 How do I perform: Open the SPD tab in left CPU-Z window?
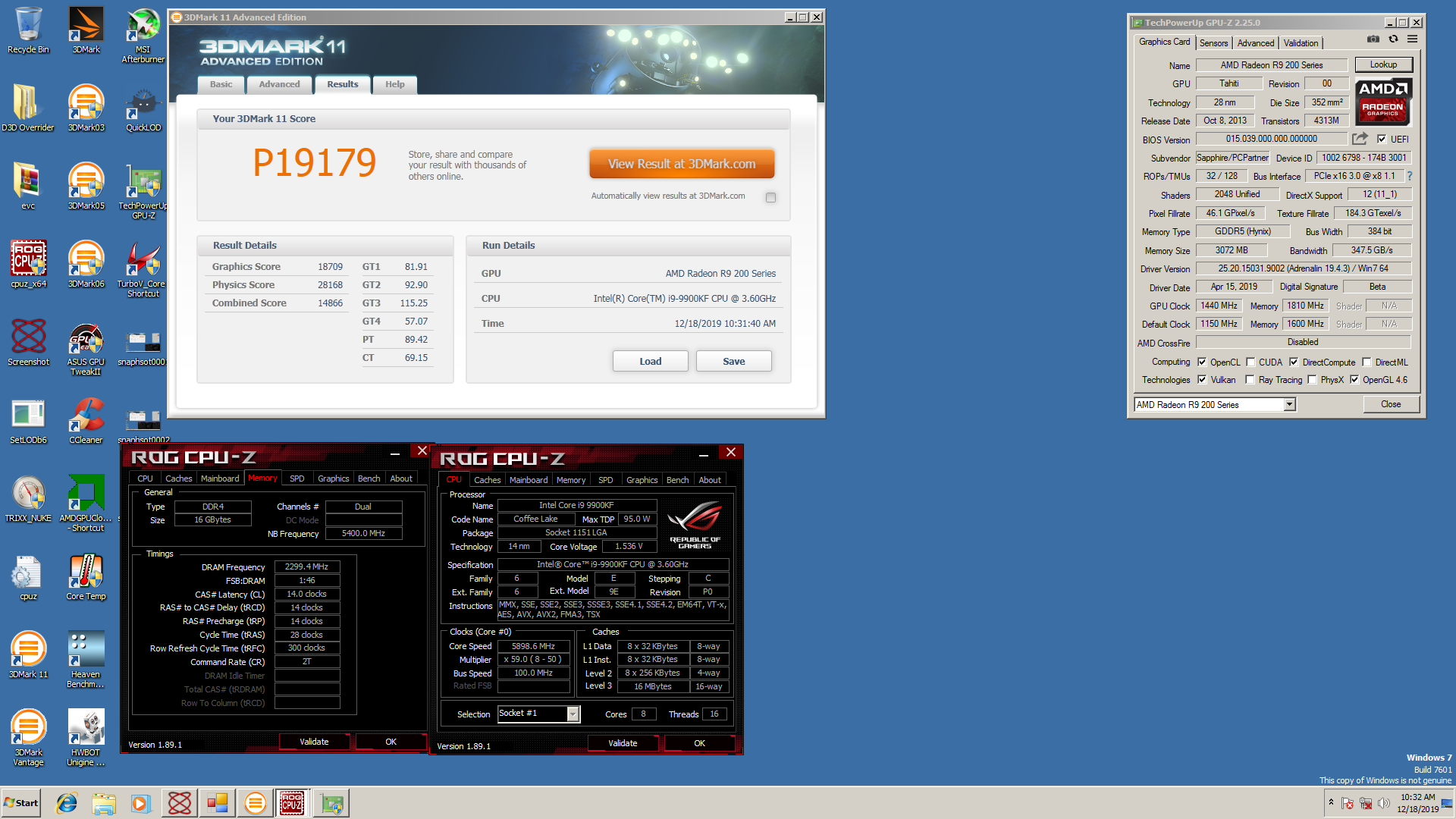297,479
